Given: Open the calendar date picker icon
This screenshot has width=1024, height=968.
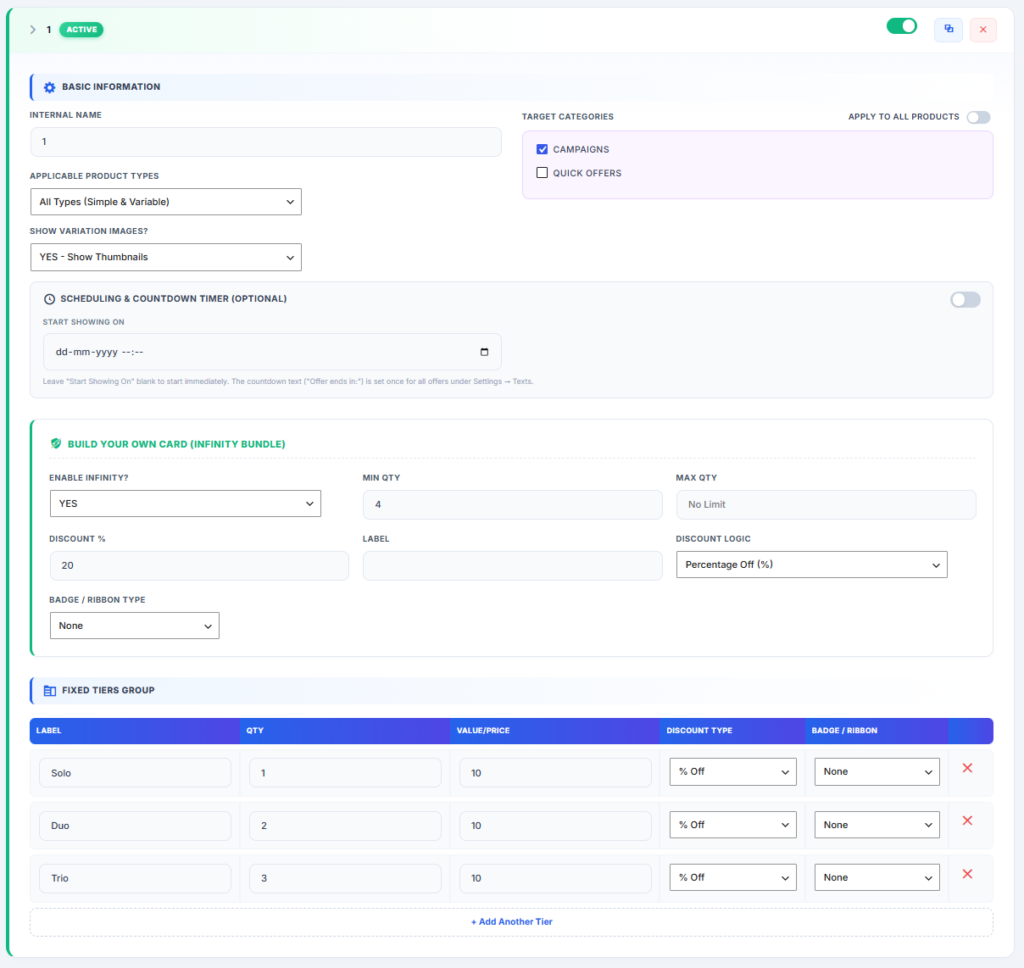Looking at the screenshot, I should pos(485,352).
